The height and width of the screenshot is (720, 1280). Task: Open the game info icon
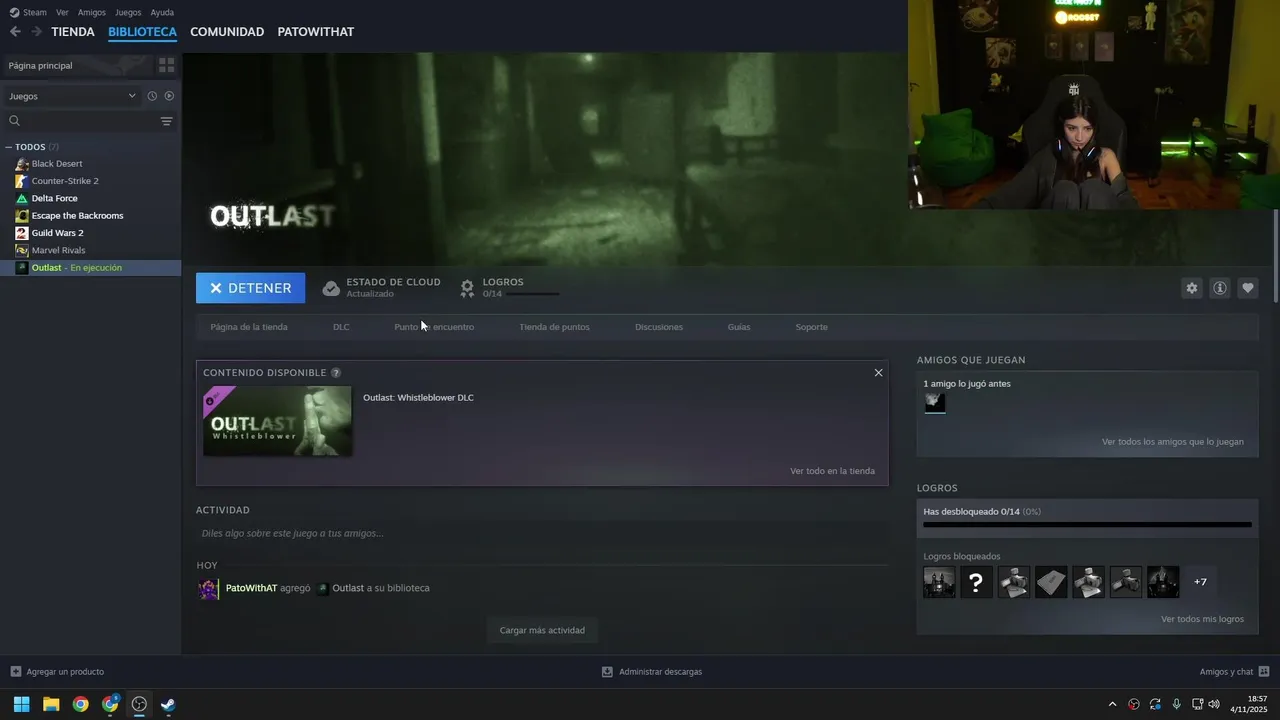[x=1220, y=288]
